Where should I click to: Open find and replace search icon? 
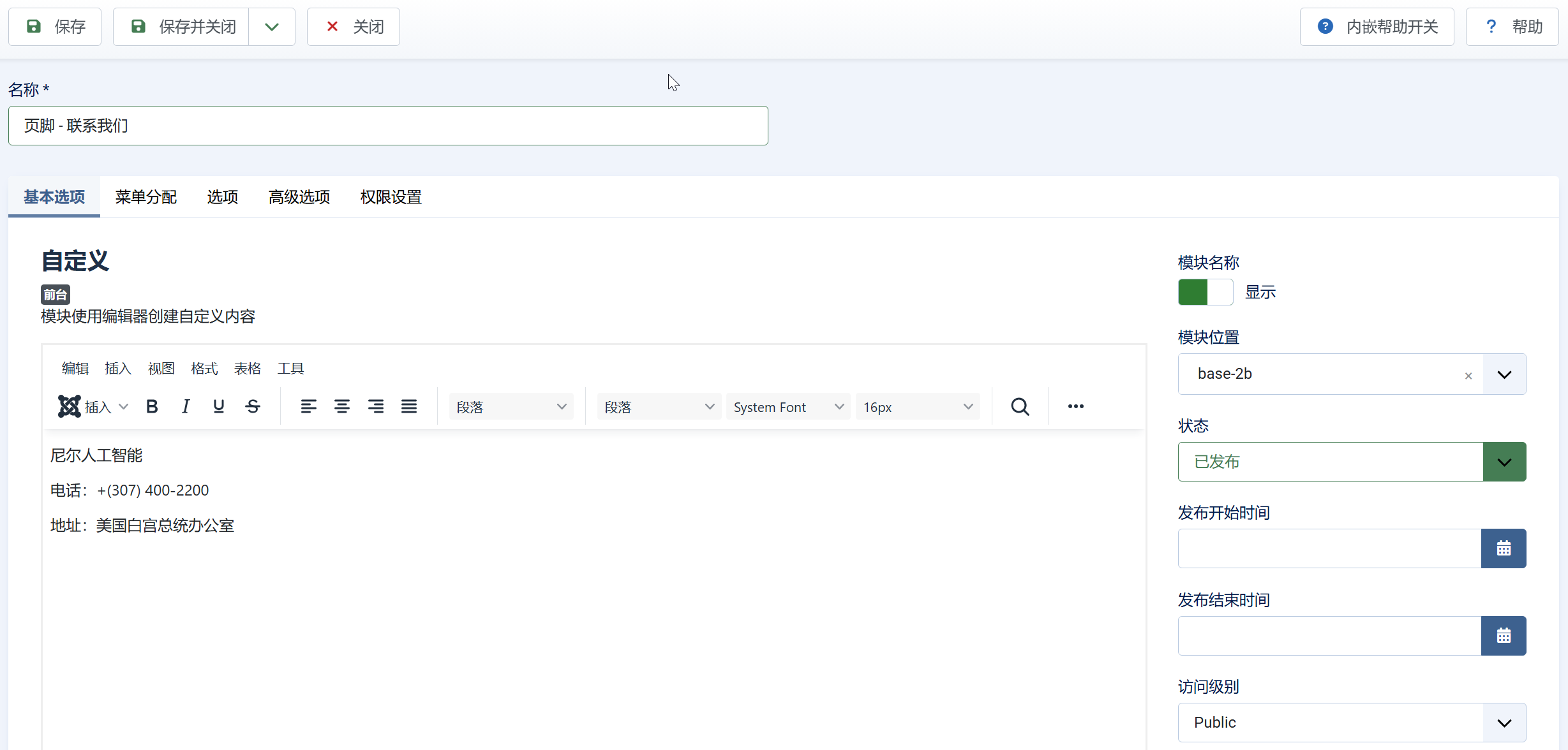pyautogui.click(x=1020, y=406)
